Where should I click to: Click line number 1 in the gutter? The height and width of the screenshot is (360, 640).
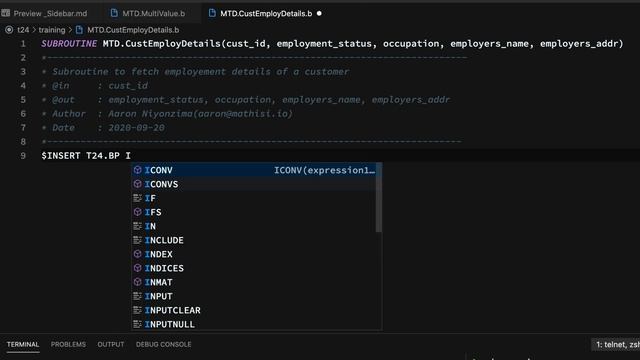23,44
